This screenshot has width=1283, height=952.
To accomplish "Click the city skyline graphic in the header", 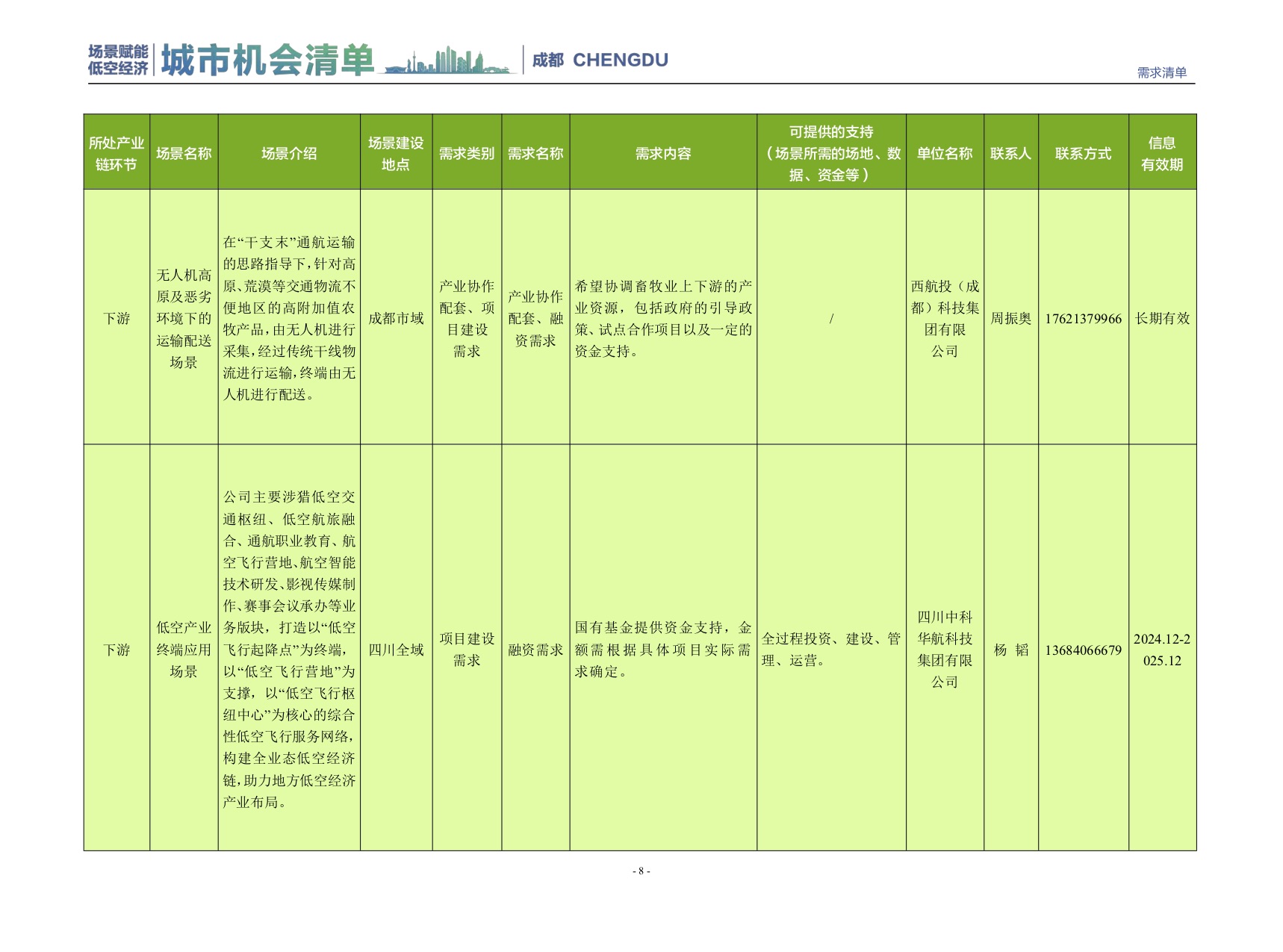I will (x=450, y=60).
